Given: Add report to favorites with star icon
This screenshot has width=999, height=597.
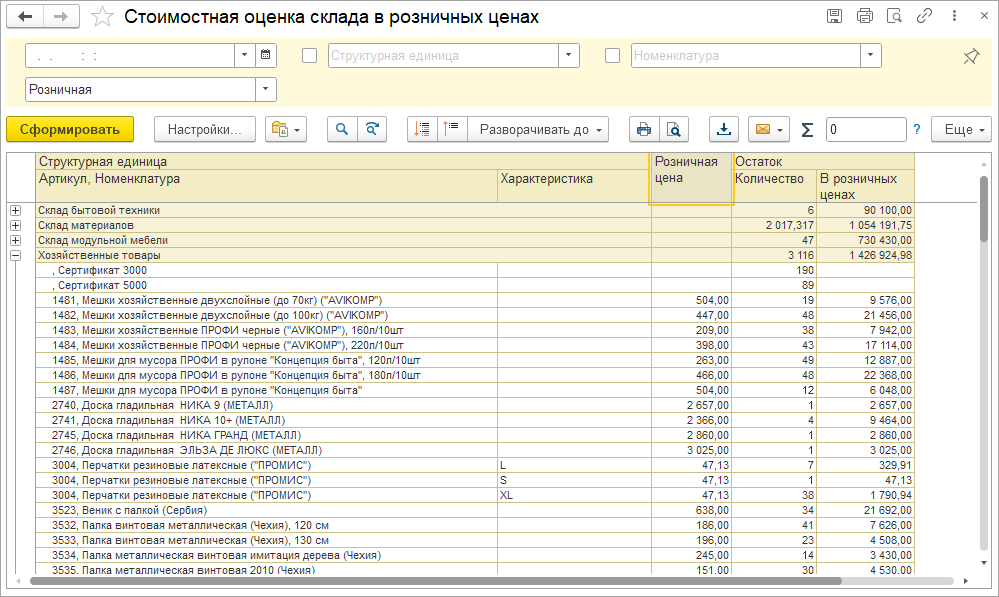Looking at the screenshot, I should tap(102, 17).
